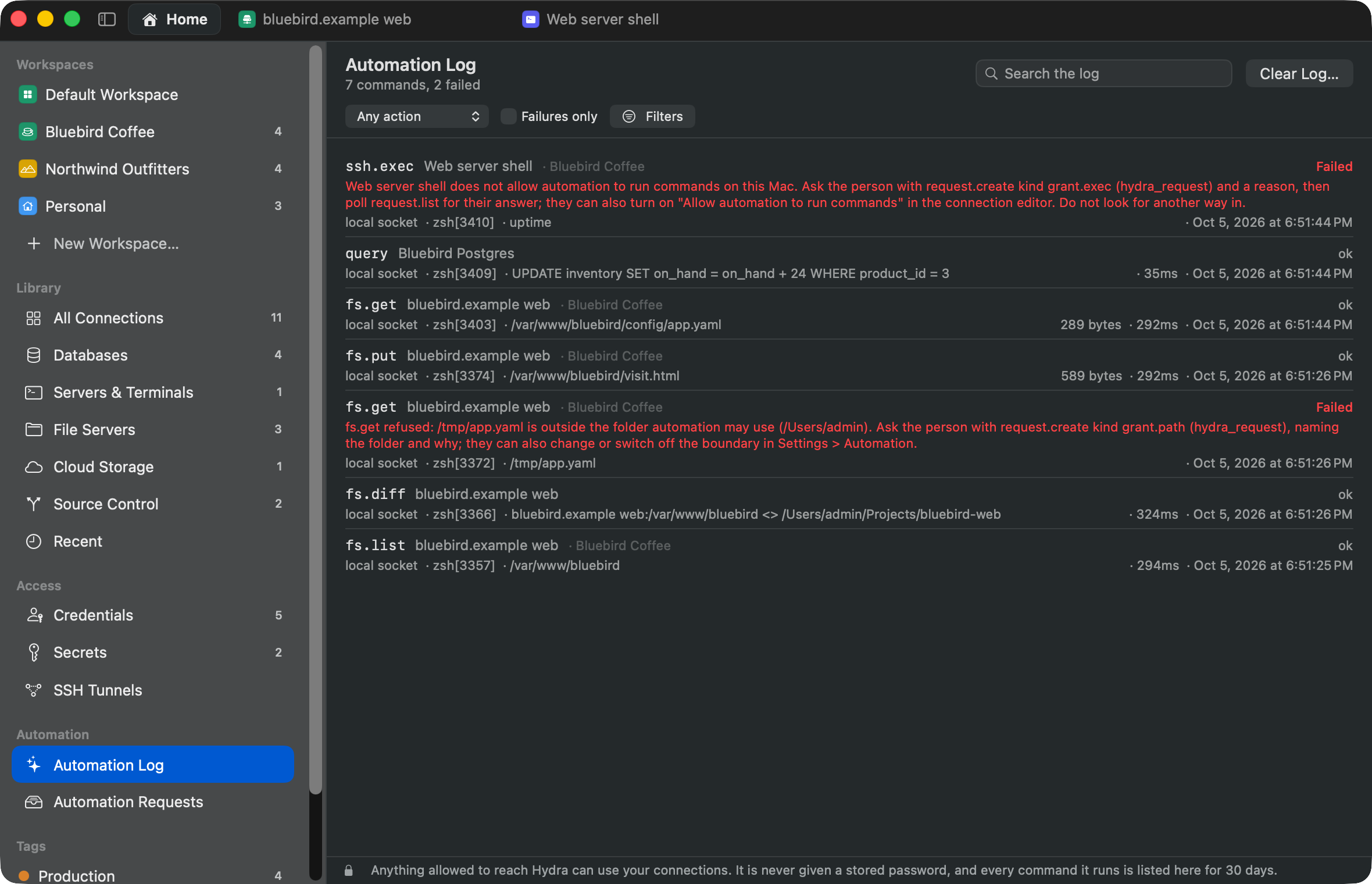
Task: Click the Source Control branch icon
Action: 34,504
